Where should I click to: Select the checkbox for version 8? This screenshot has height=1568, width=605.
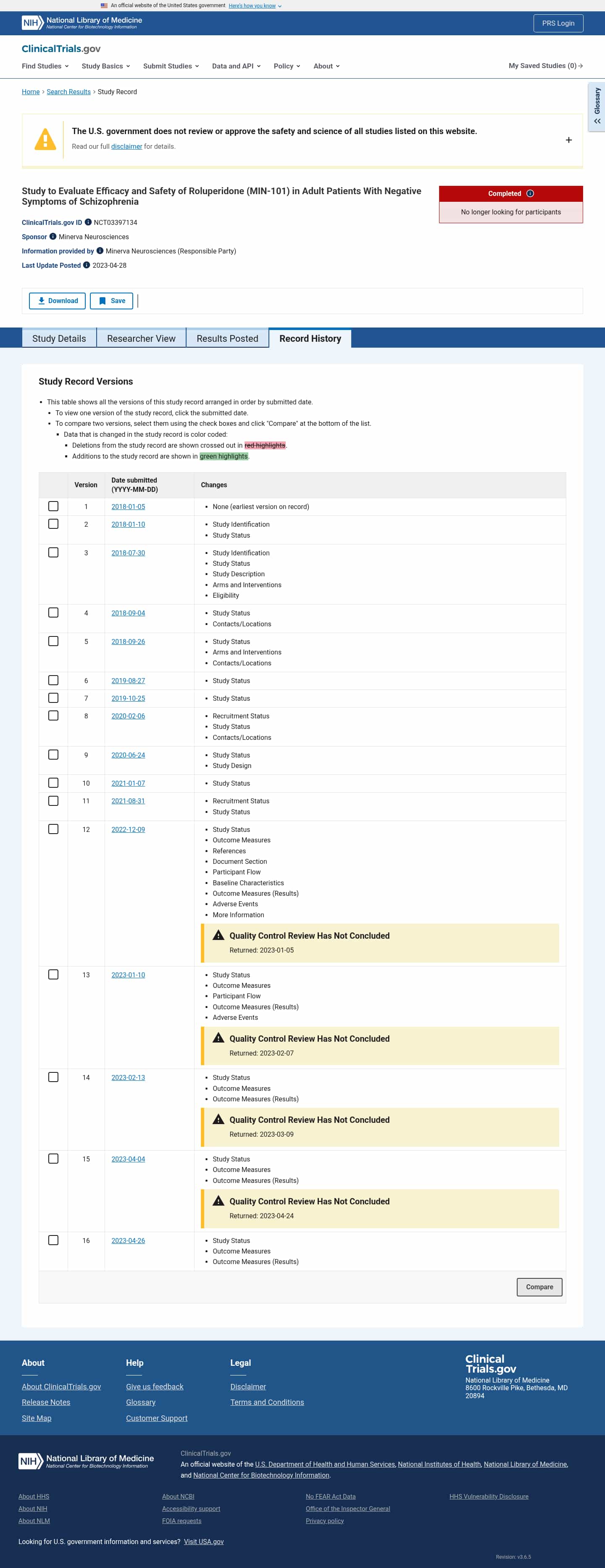(x=53, y=716)
